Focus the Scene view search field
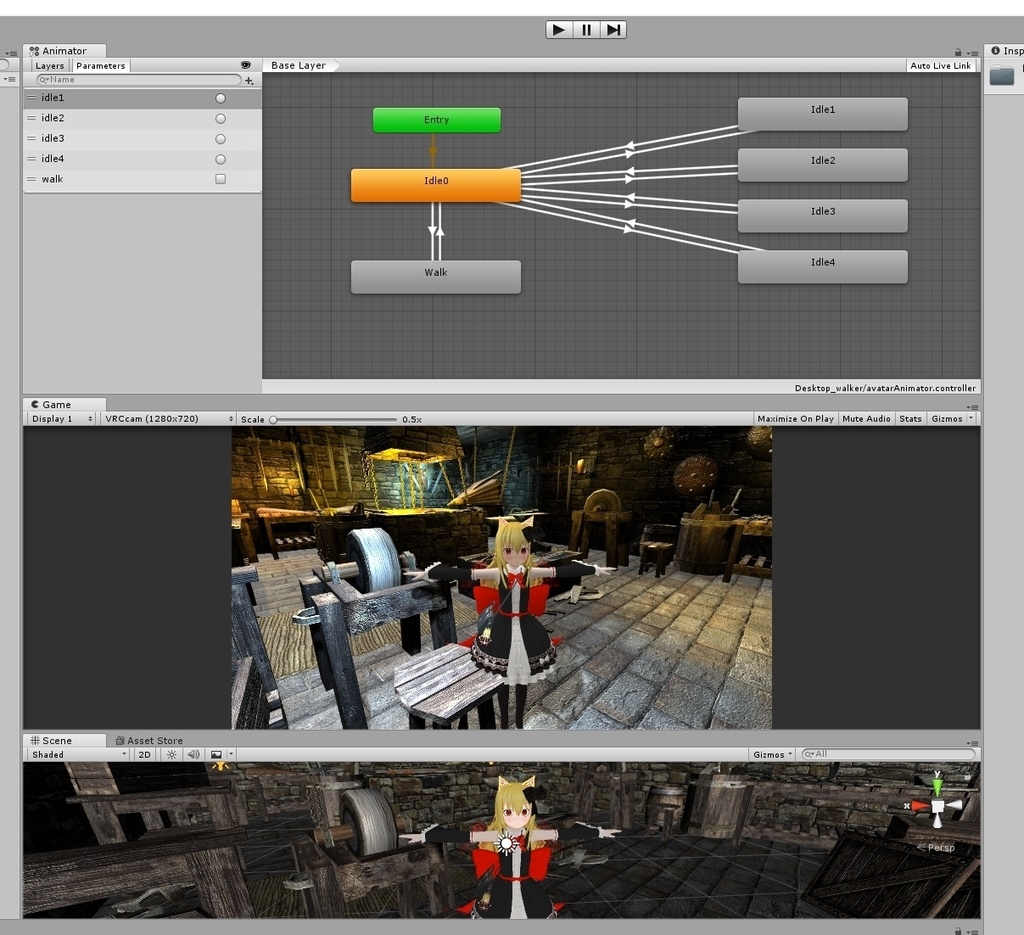The width and height of the screenshot is (1024, 935). pos(888,754)
